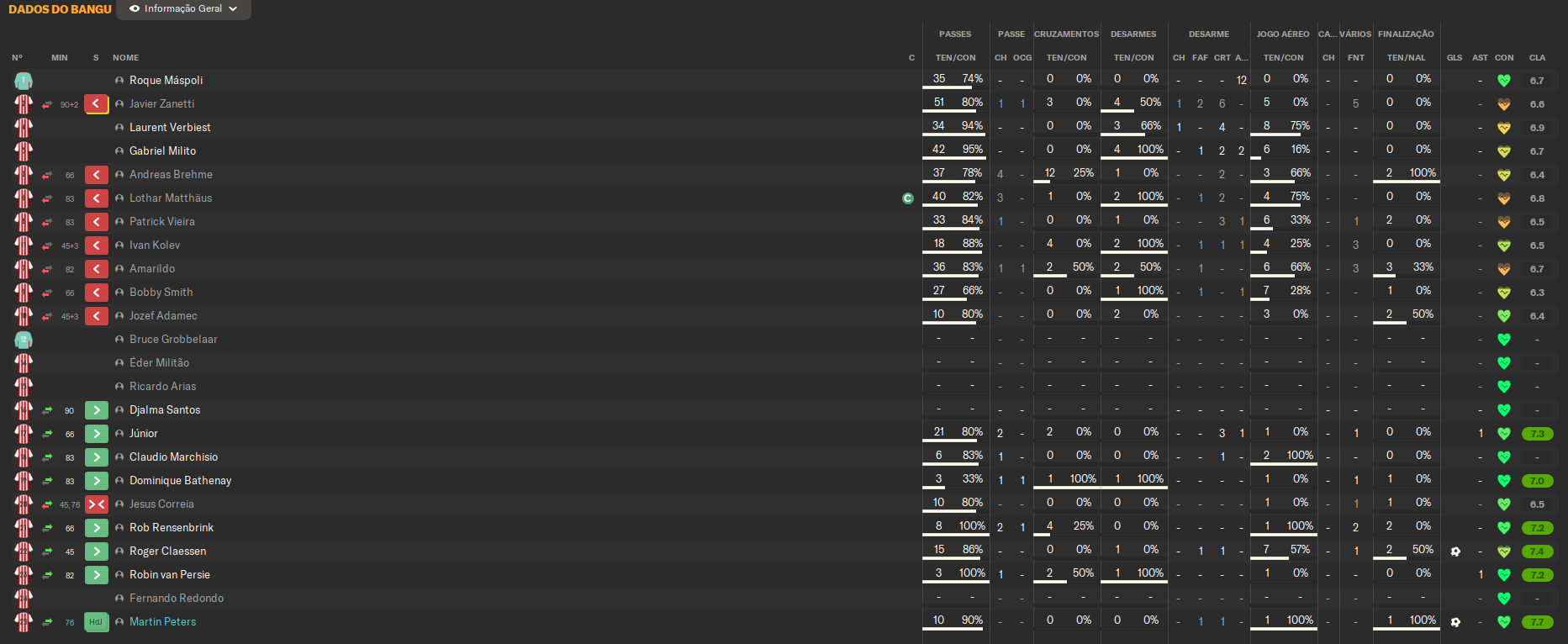The height and width of the screenshot is (644, 1568).
Task: Click Rob Rensenbrink's green substitution icon
Action: [x=97, y=528]
